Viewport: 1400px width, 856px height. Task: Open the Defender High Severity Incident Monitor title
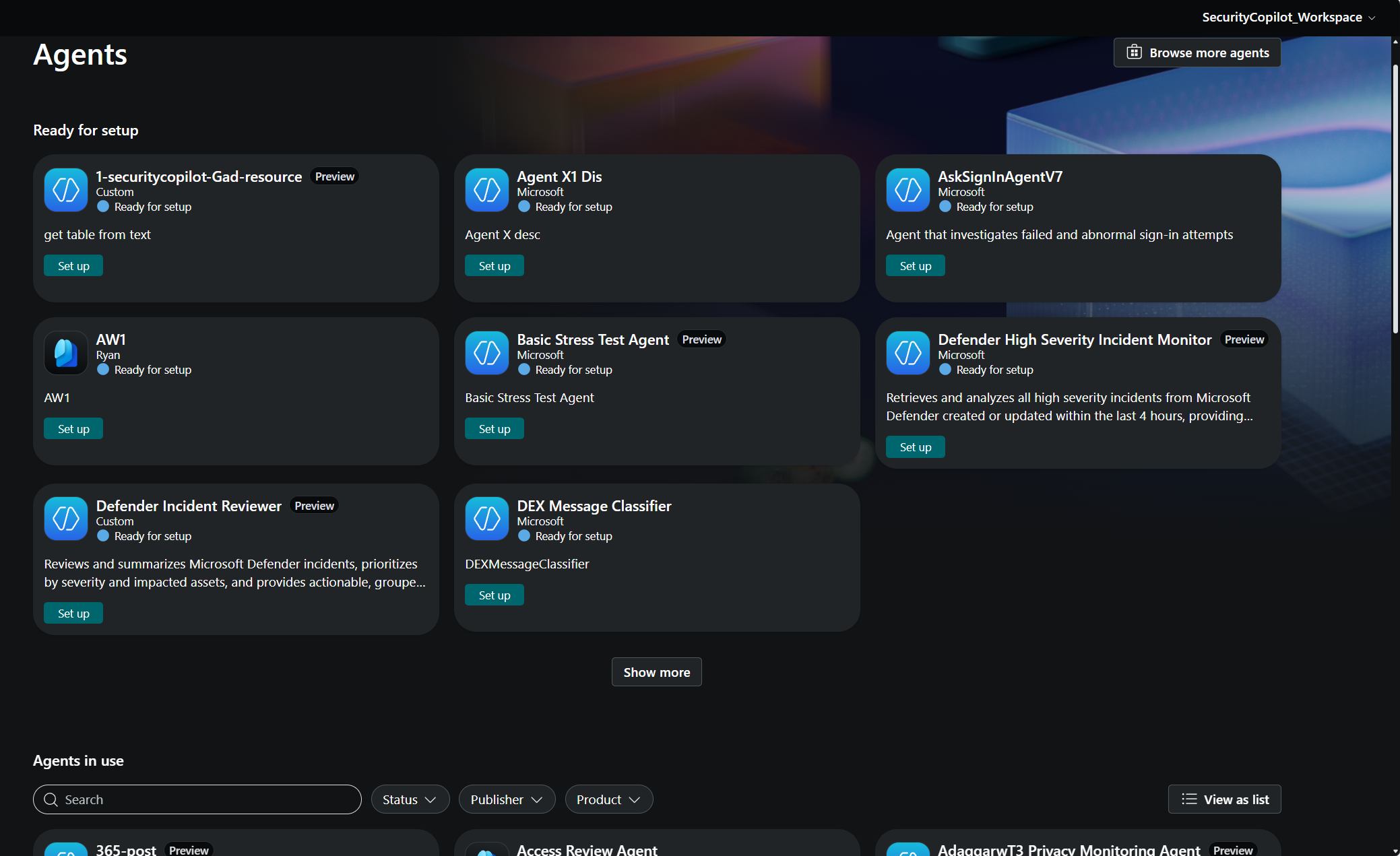click(1075, 339)
